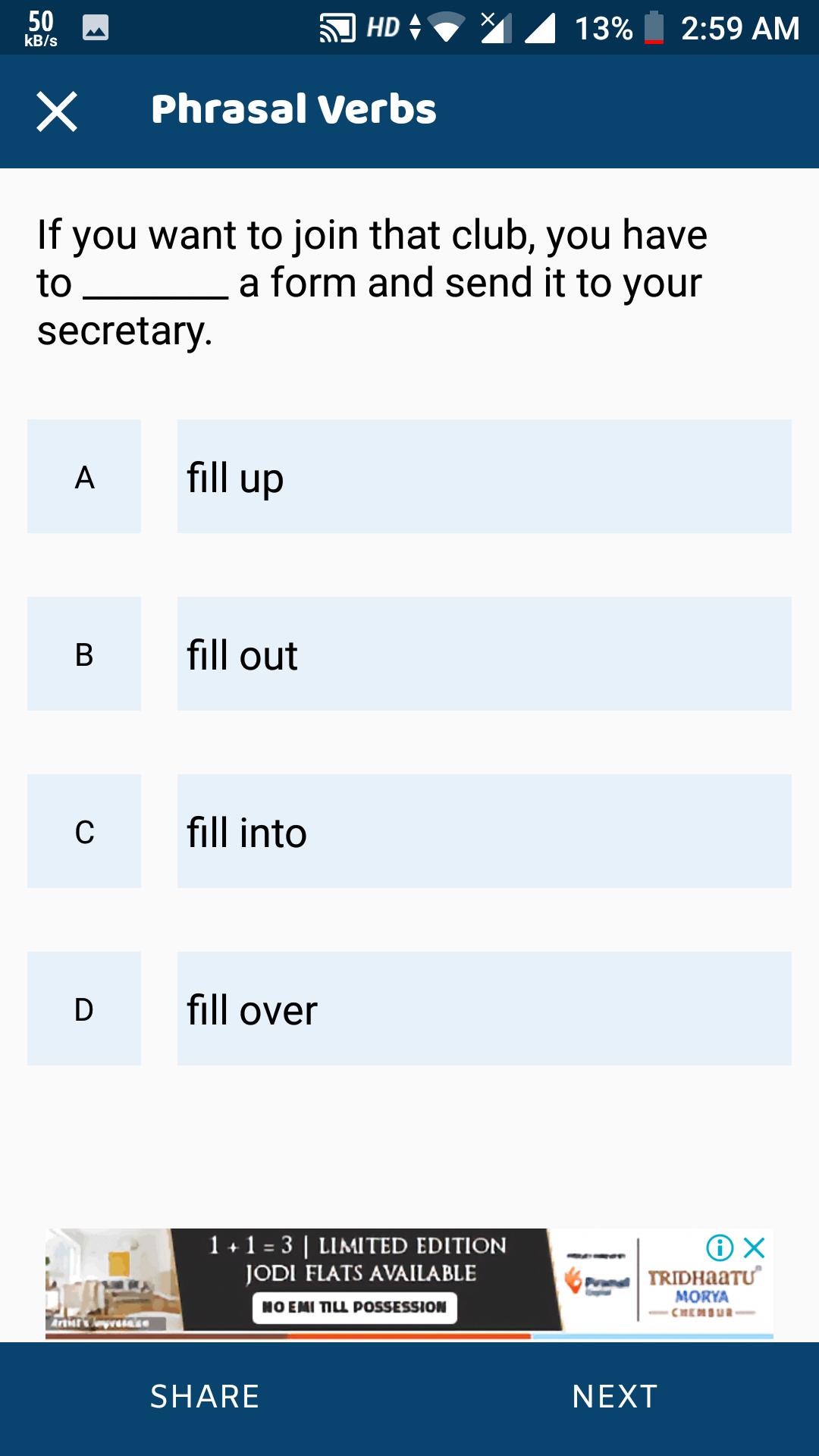Pick the 'fill over' answer
819x1456 pixels.
[x=484, y=1009]
